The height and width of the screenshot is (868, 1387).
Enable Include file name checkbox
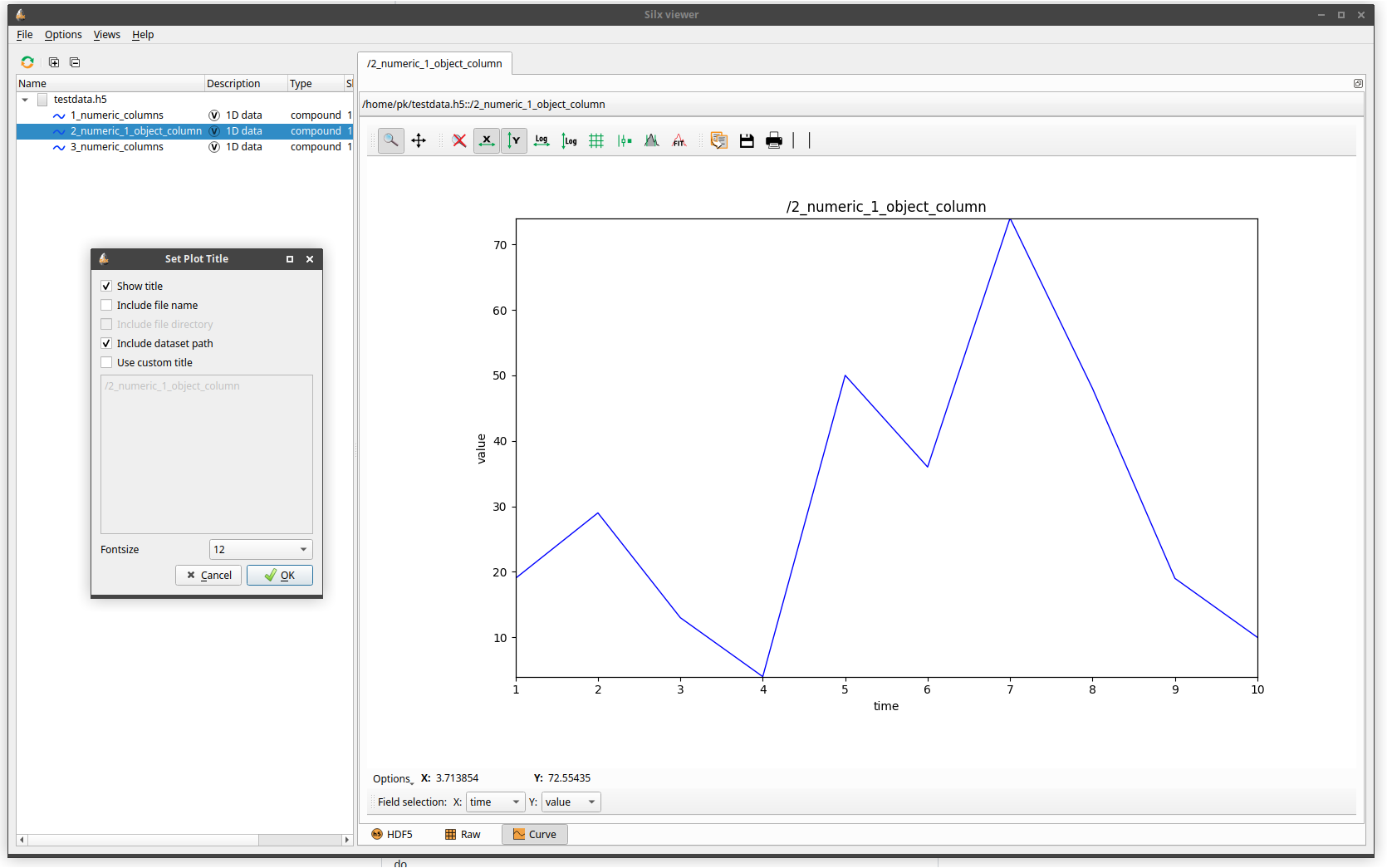(106, 305)
